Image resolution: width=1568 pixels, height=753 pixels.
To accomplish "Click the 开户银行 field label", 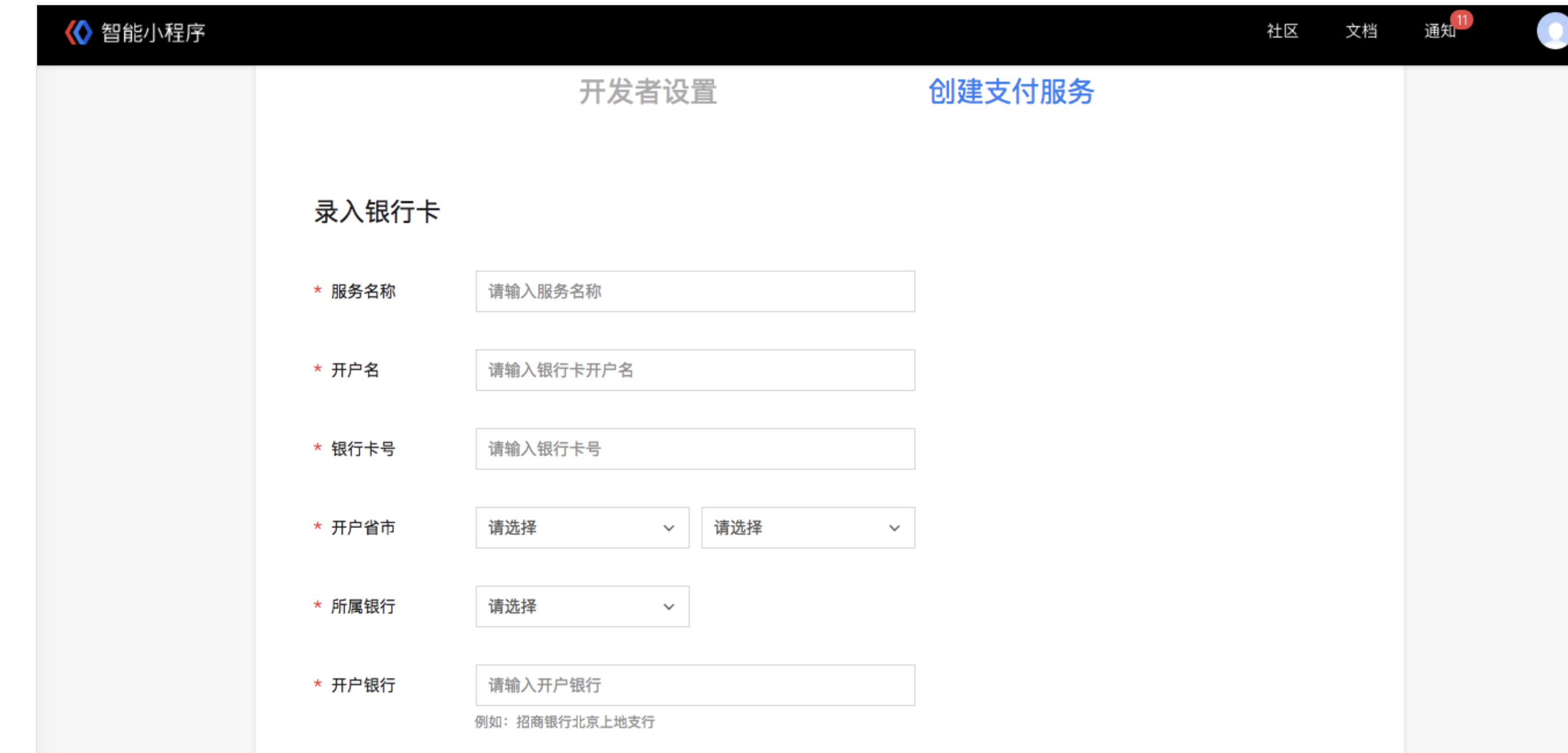I will 363,685.
